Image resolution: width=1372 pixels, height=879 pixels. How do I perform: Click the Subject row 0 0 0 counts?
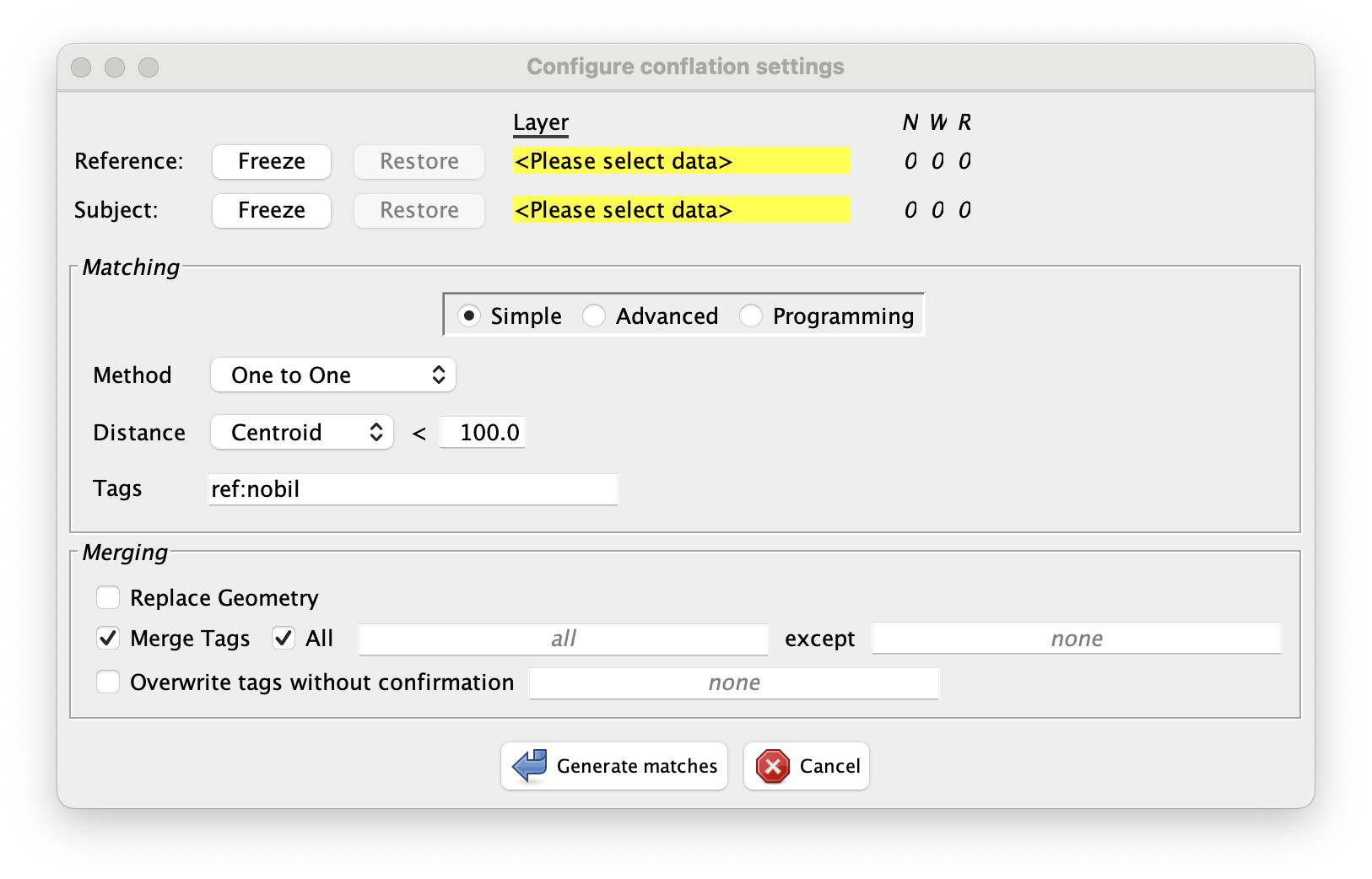click(x=937, y=210)
